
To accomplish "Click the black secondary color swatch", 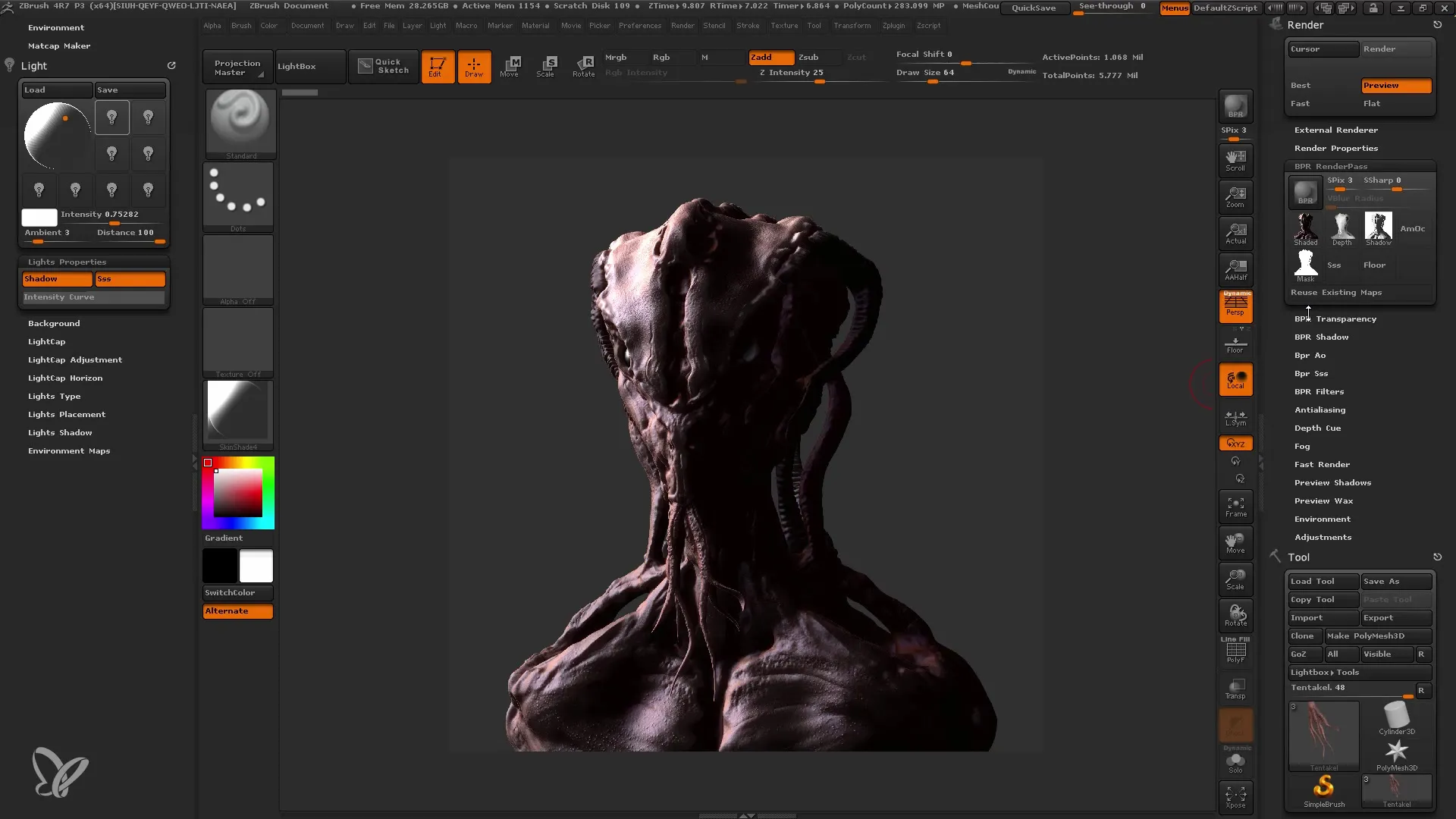I will click(x=220, y=566).
